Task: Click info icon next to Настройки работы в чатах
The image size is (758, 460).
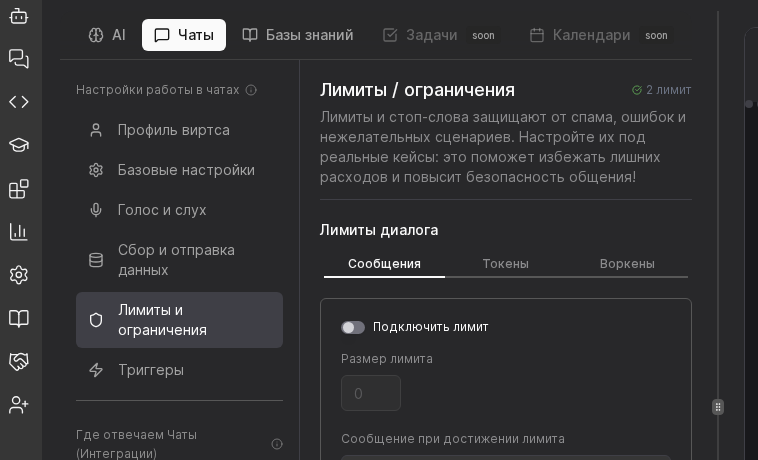Action: (251, 90)
